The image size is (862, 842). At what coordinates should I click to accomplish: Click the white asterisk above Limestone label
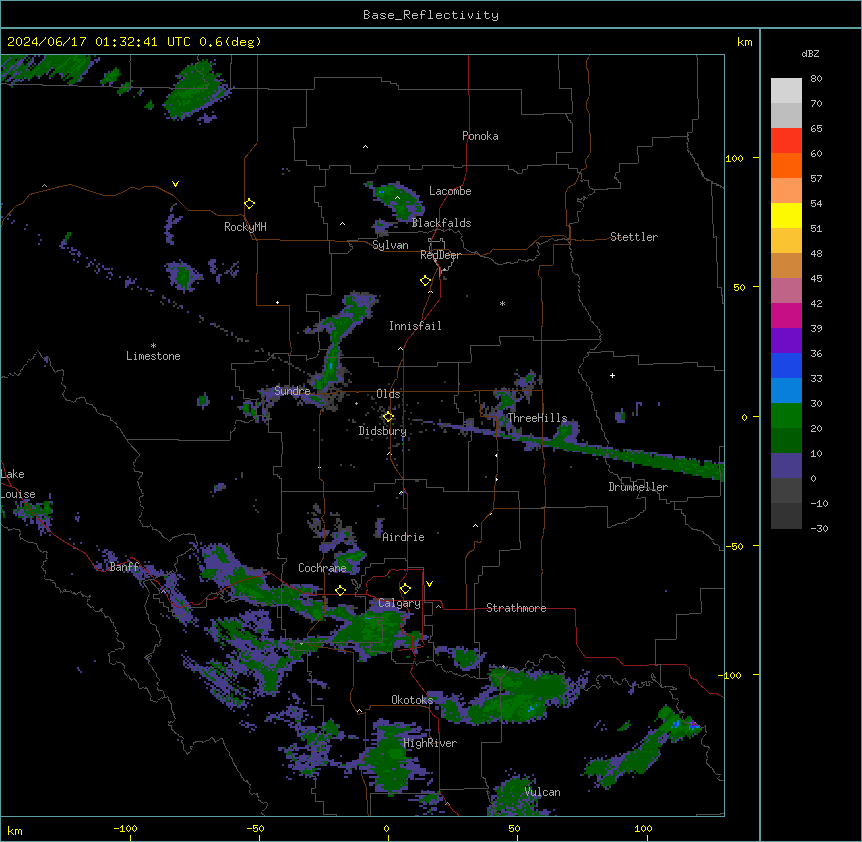coord(153,346)
